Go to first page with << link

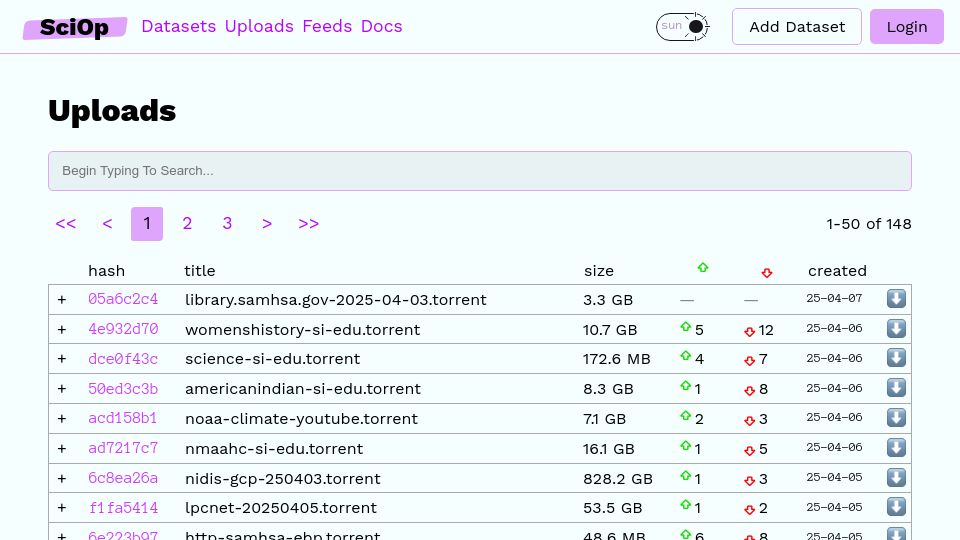coord(66,223)
